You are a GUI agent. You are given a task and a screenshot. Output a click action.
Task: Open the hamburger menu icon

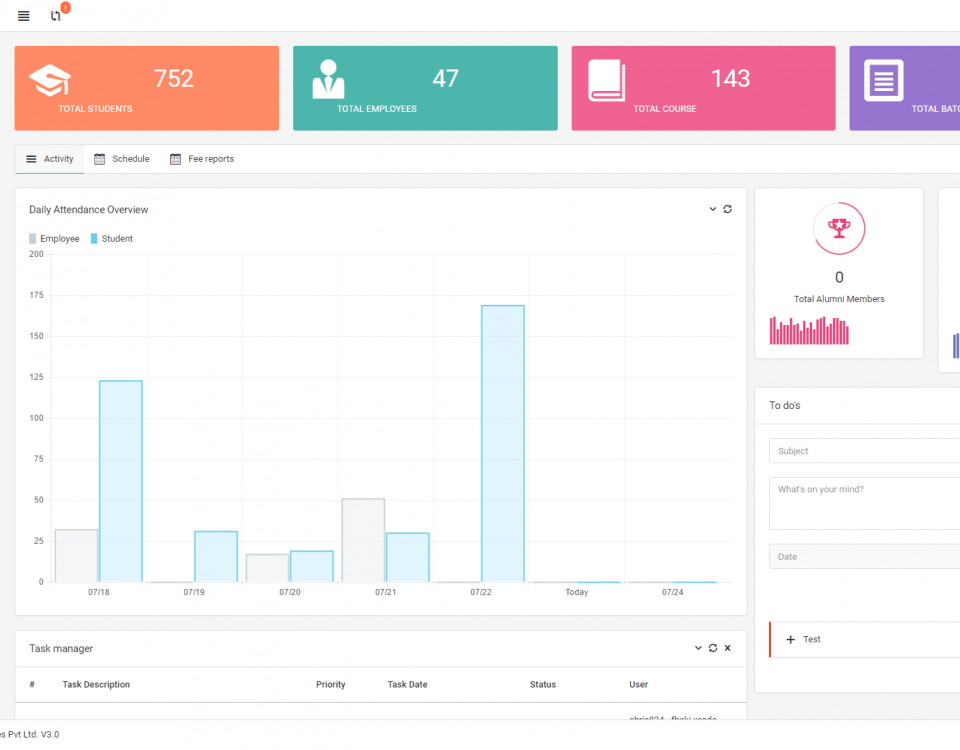point(24,16)
